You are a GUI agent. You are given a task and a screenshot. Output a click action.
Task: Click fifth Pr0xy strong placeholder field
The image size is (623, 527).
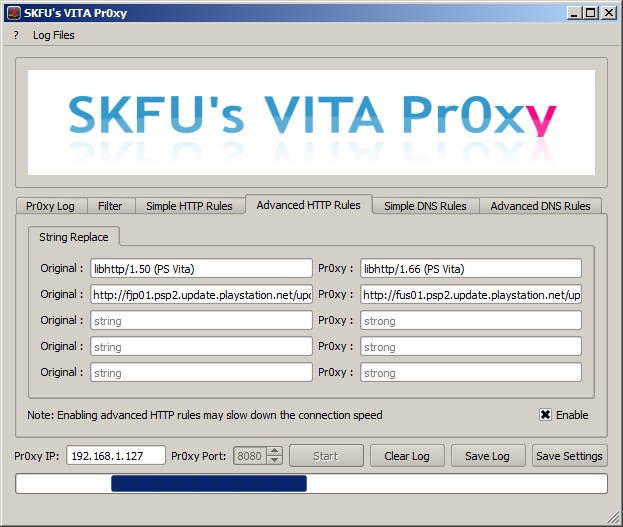pos(471,372)
